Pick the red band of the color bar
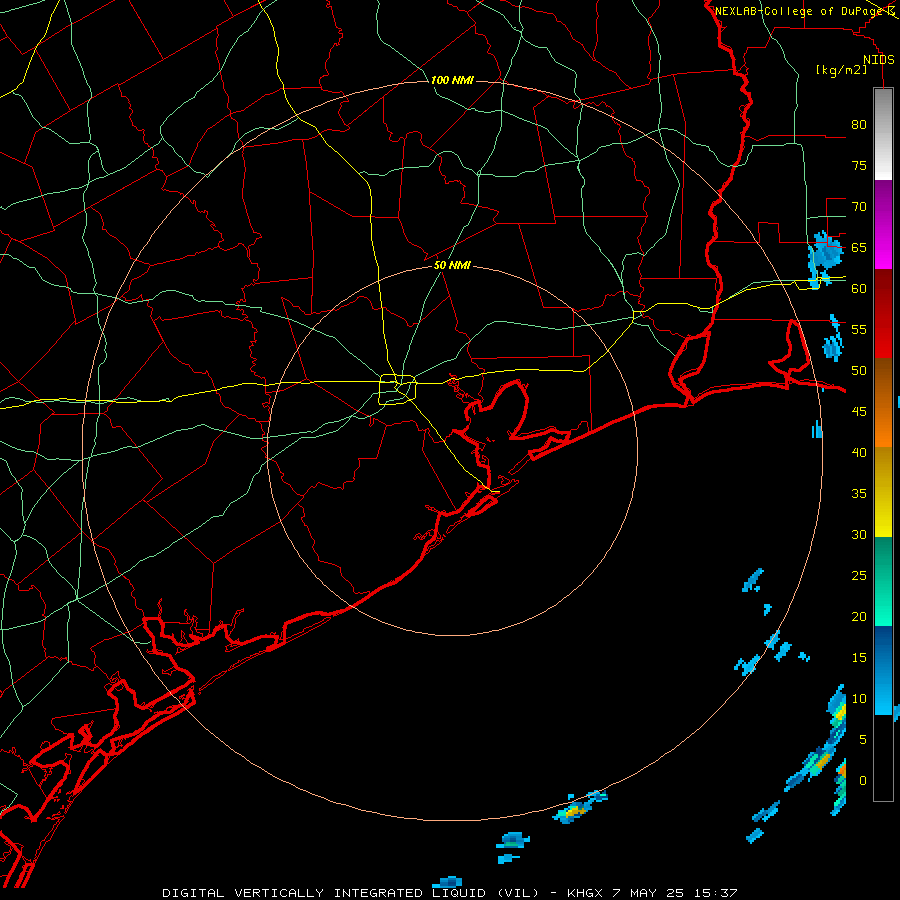Screen dimensions: 900x900 [883, 314]
